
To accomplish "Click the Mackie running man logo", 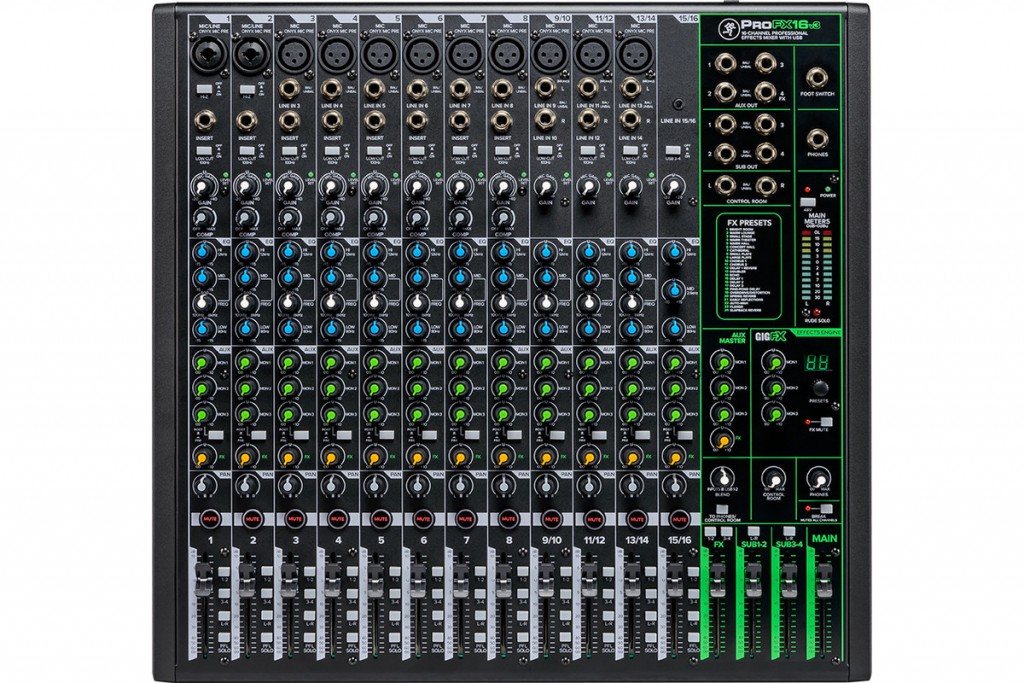I will [x=728, y=29].
